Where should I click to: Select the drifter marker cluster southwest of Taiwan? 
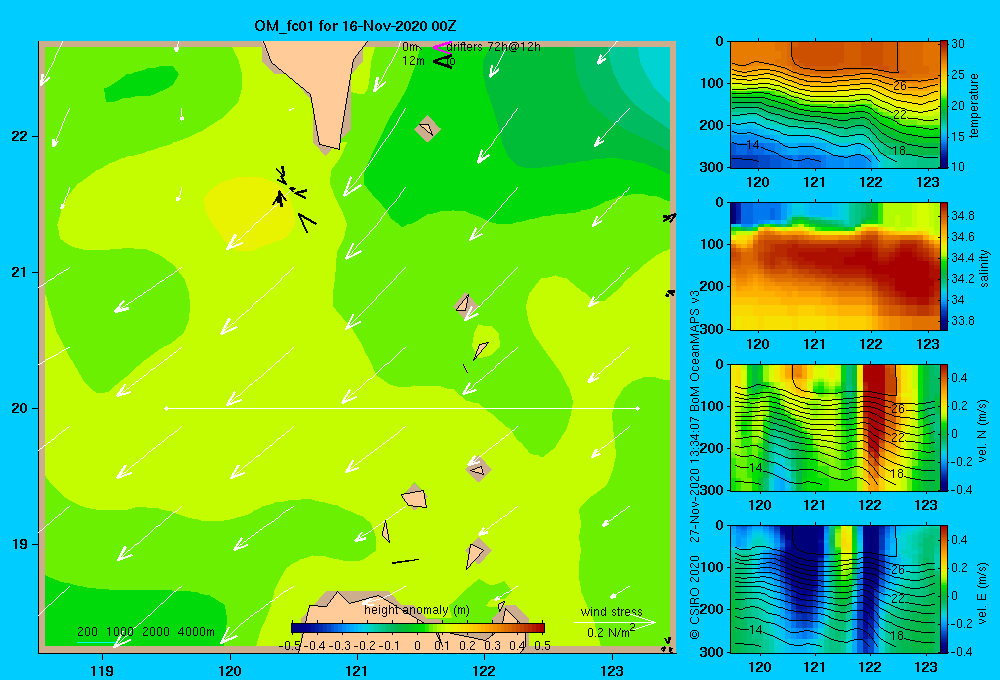(295, 198)
